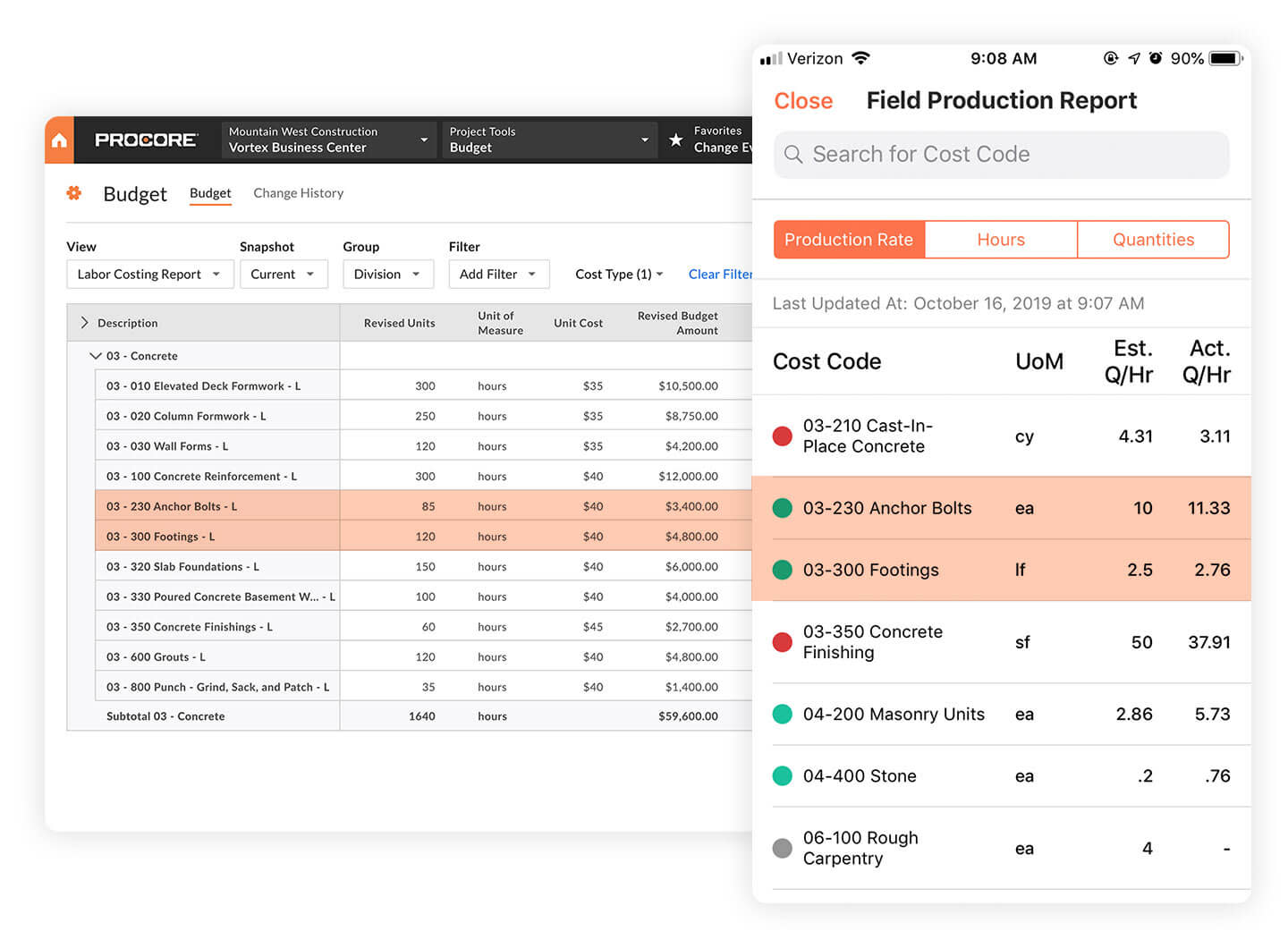The width and height of the screenshot is (1288, 948).
Task: Open the Add Filter dropdown
Action: (498, 275)
